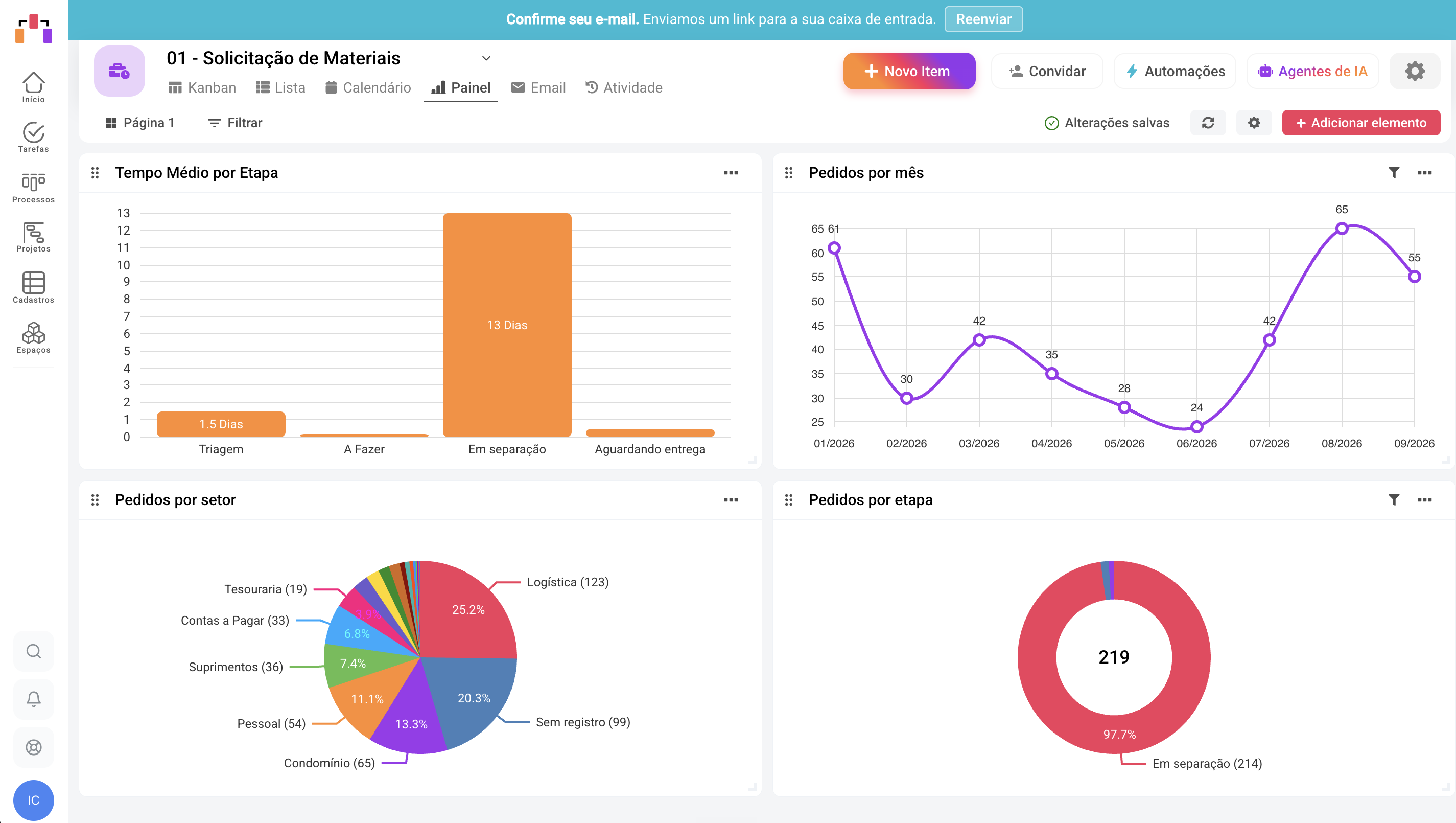Click the Novo Item button
The width and height of the screenshot is (1456, 823).
click(909, 71)
